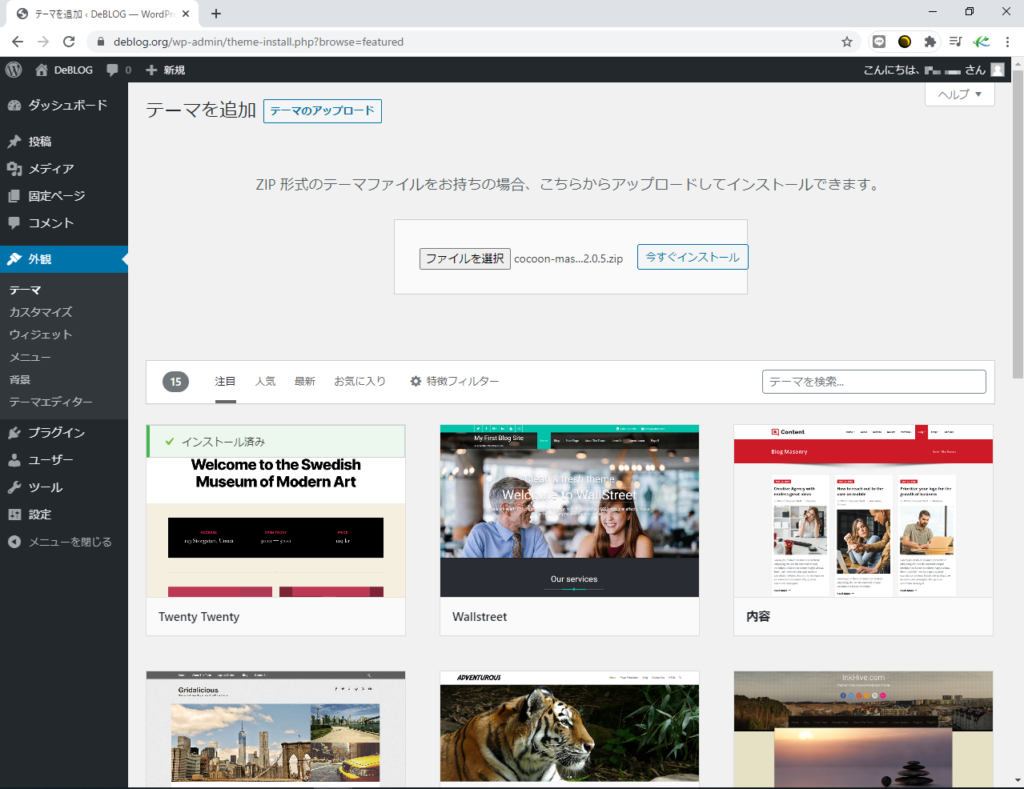
Task: Reload the page in browser
Action: [x=69, y=42]
